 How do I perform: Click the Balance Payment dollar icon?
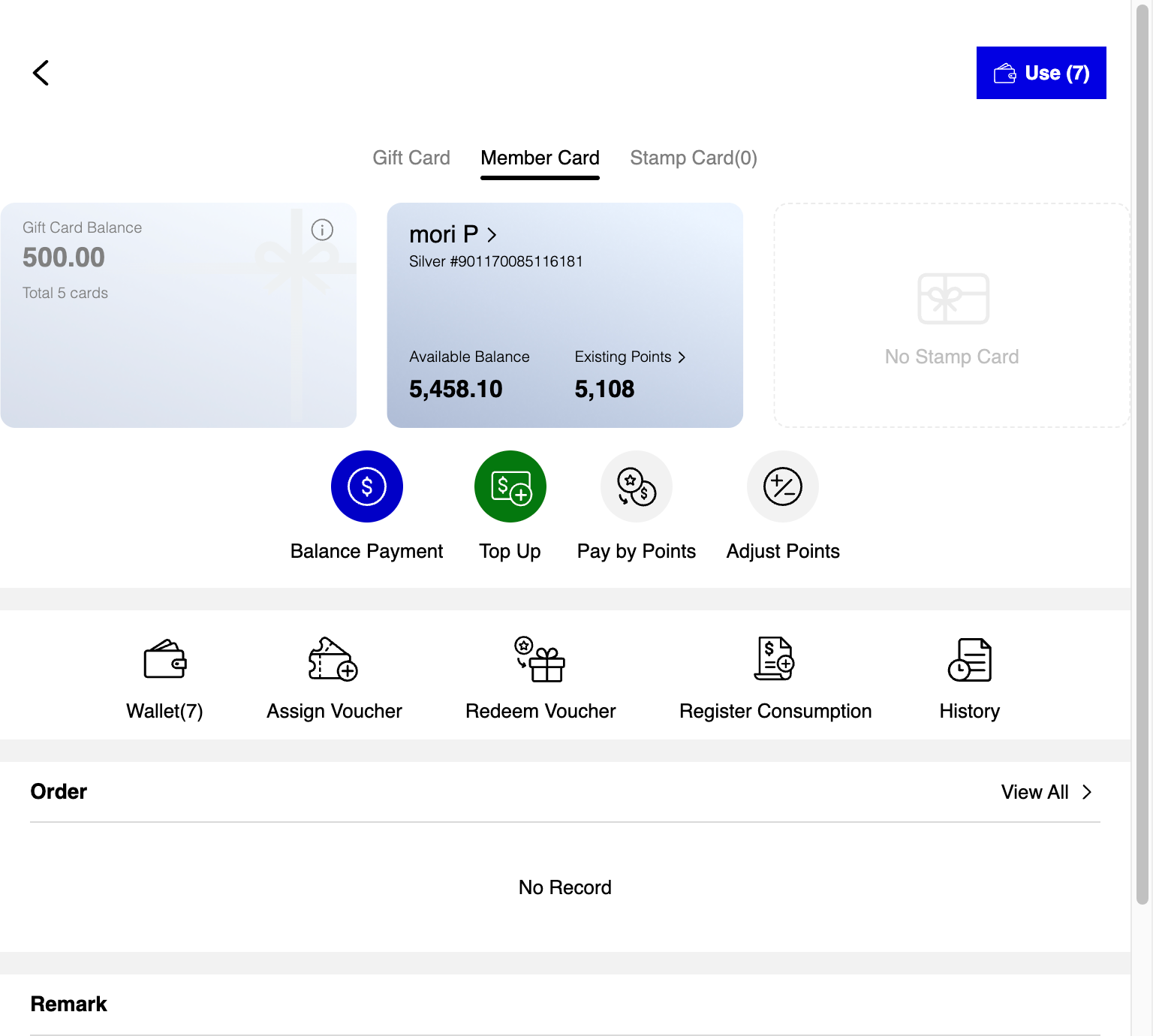click(367, 486)
